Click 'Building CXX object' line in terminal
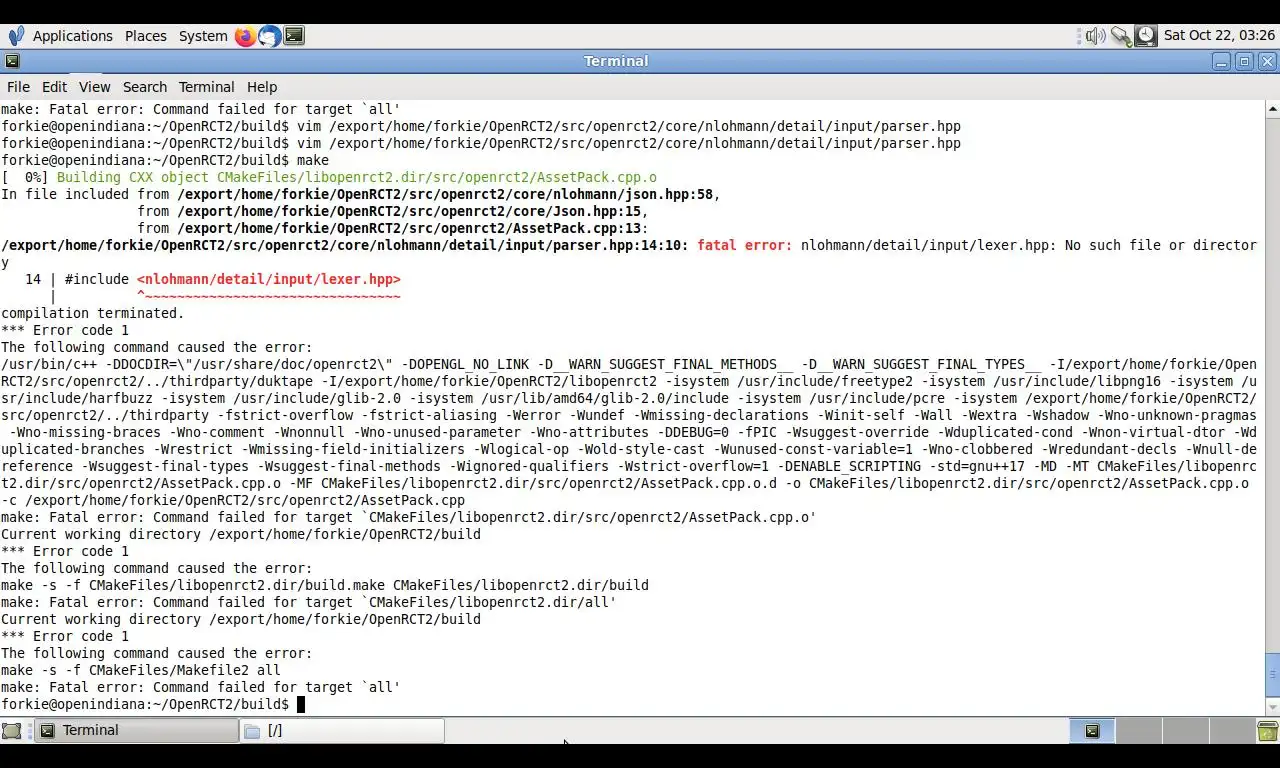 coord(329,177)
